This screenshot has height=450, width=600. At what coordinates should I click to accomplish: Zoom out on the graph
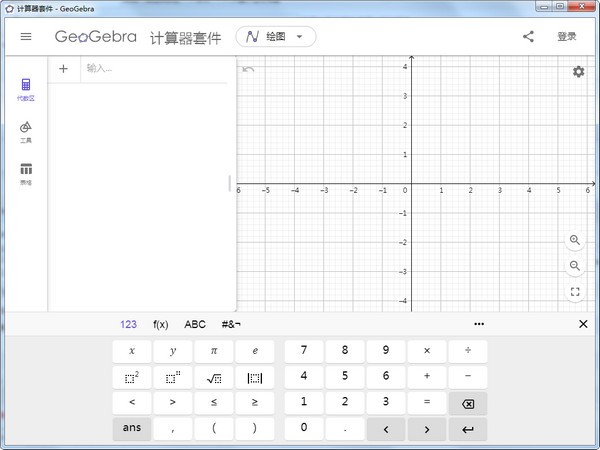pos(575,266)
